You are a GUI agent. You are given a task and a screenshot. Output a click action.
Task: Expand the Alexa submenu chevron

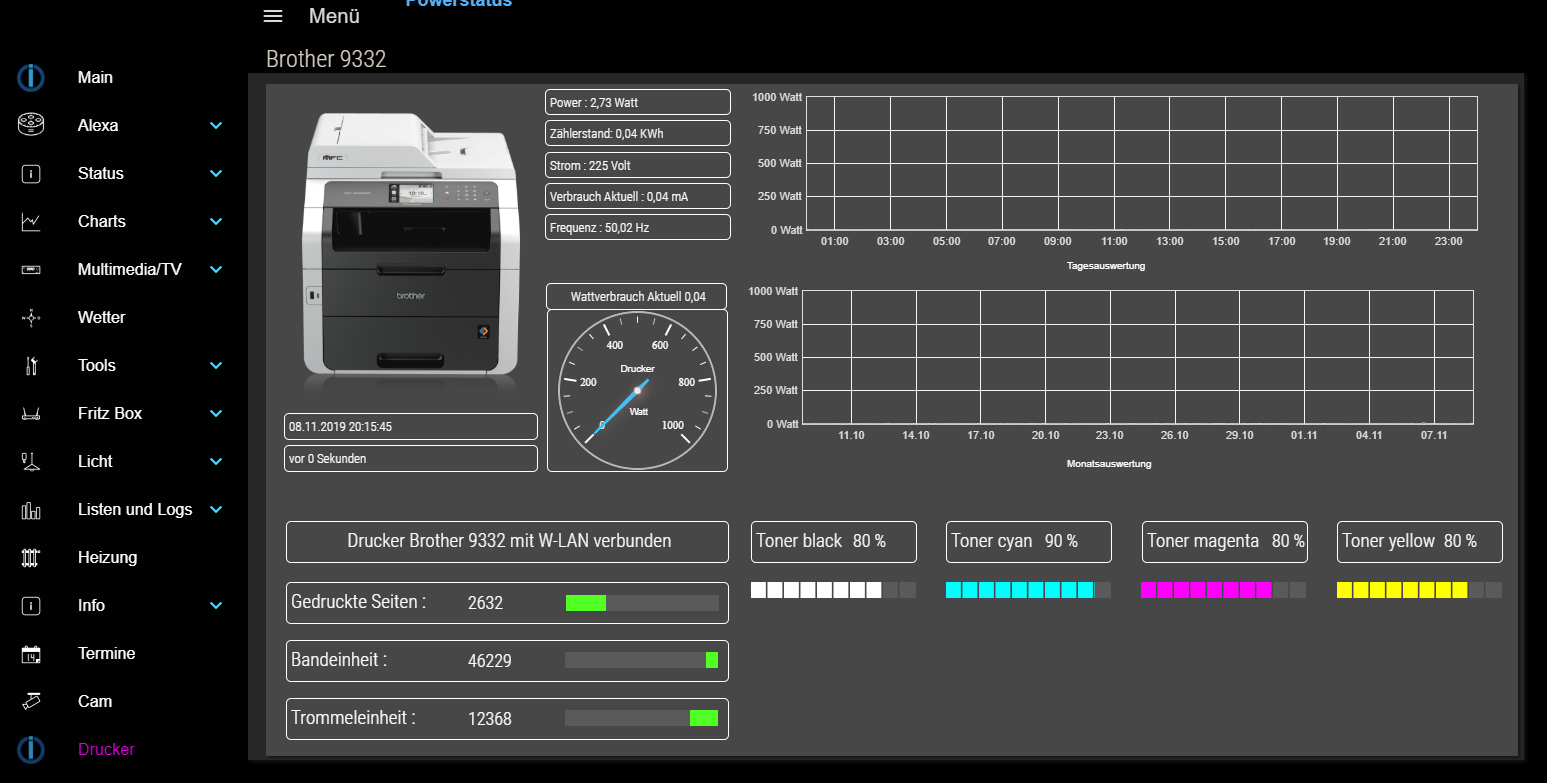[x=216, y=126]
